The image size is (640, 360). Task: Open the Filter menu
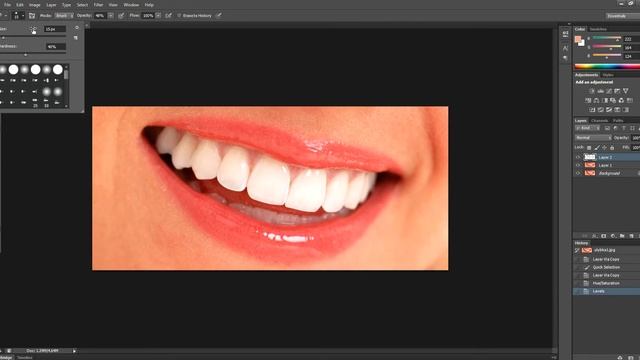(98, 5)
